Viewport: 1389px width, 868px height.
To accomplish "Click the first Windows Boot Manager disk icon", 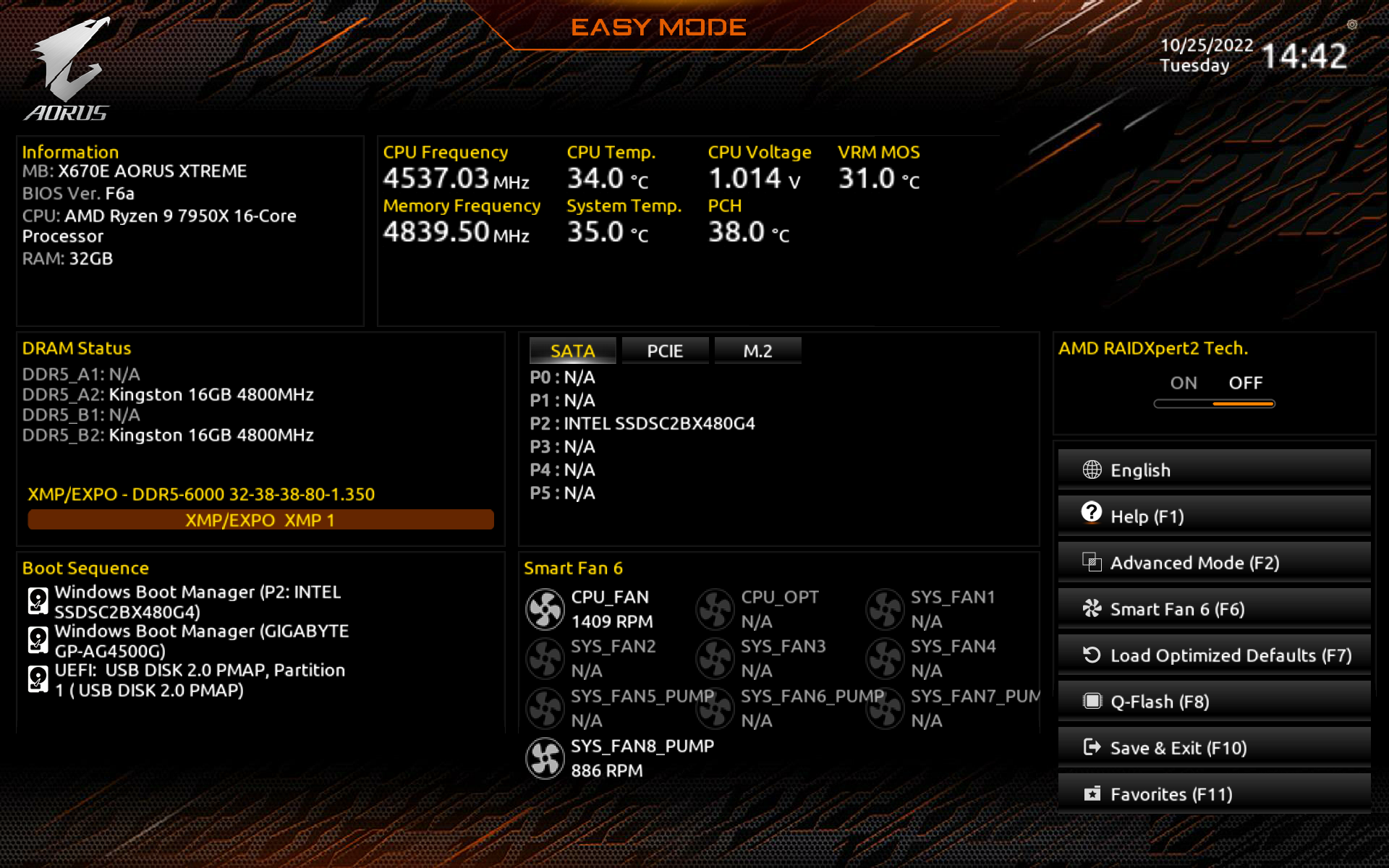I will 38,600.
